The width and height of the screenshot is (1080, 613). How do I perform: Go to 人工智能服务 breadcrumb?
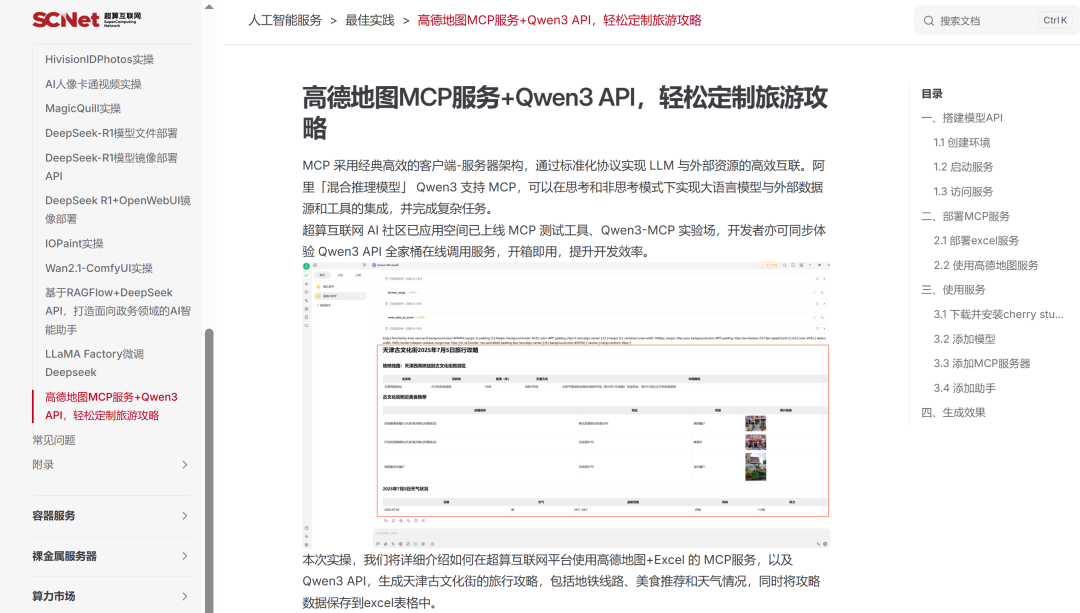tap(285, 21)
